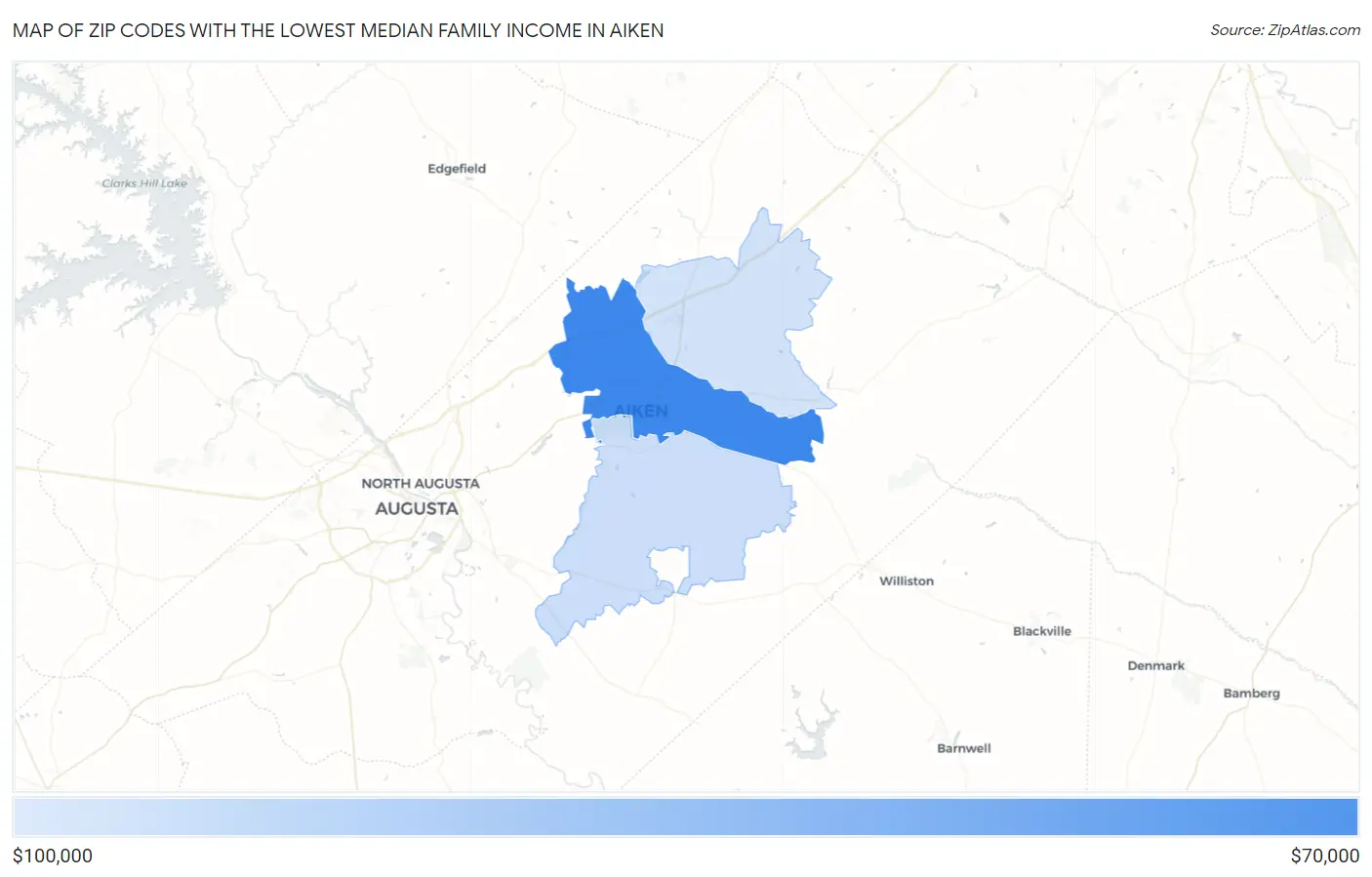Click the Williston town label
The width and height of the screenshot is (1372, 877).
(907, 581)
